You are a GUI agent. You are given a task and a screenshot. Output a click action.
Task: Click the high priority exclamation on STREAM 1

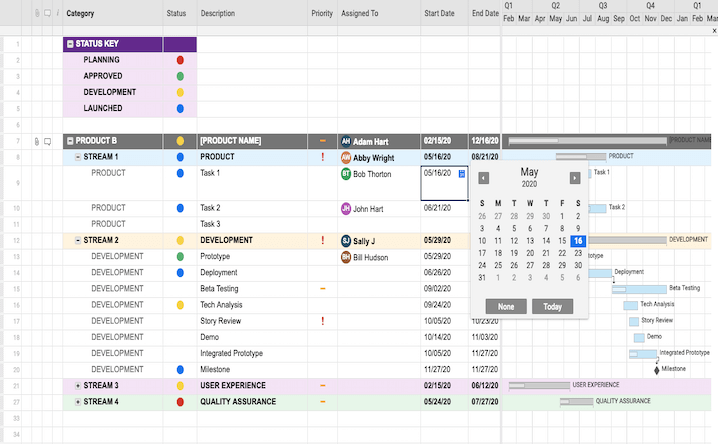click(322, 157)
